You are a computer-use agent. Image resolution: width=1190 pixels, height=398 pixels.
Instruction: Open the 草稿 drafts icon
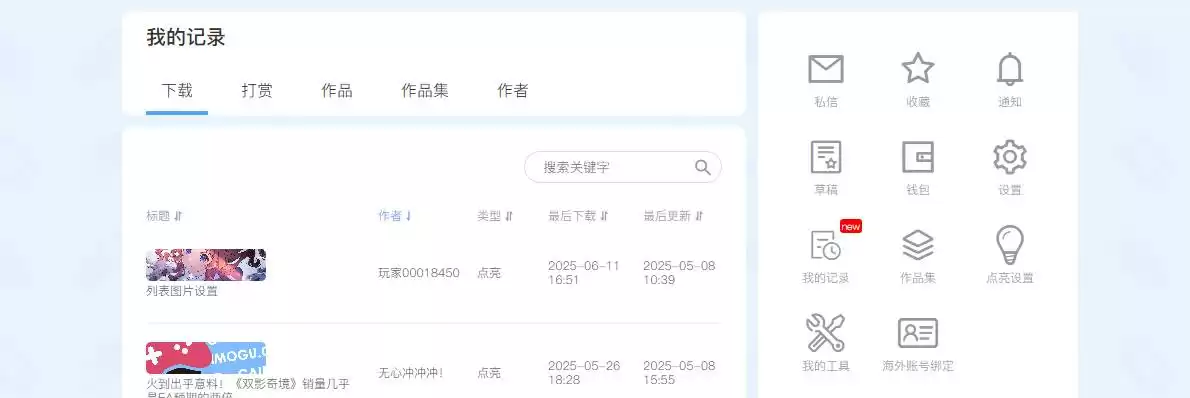[x=826, y=157]
